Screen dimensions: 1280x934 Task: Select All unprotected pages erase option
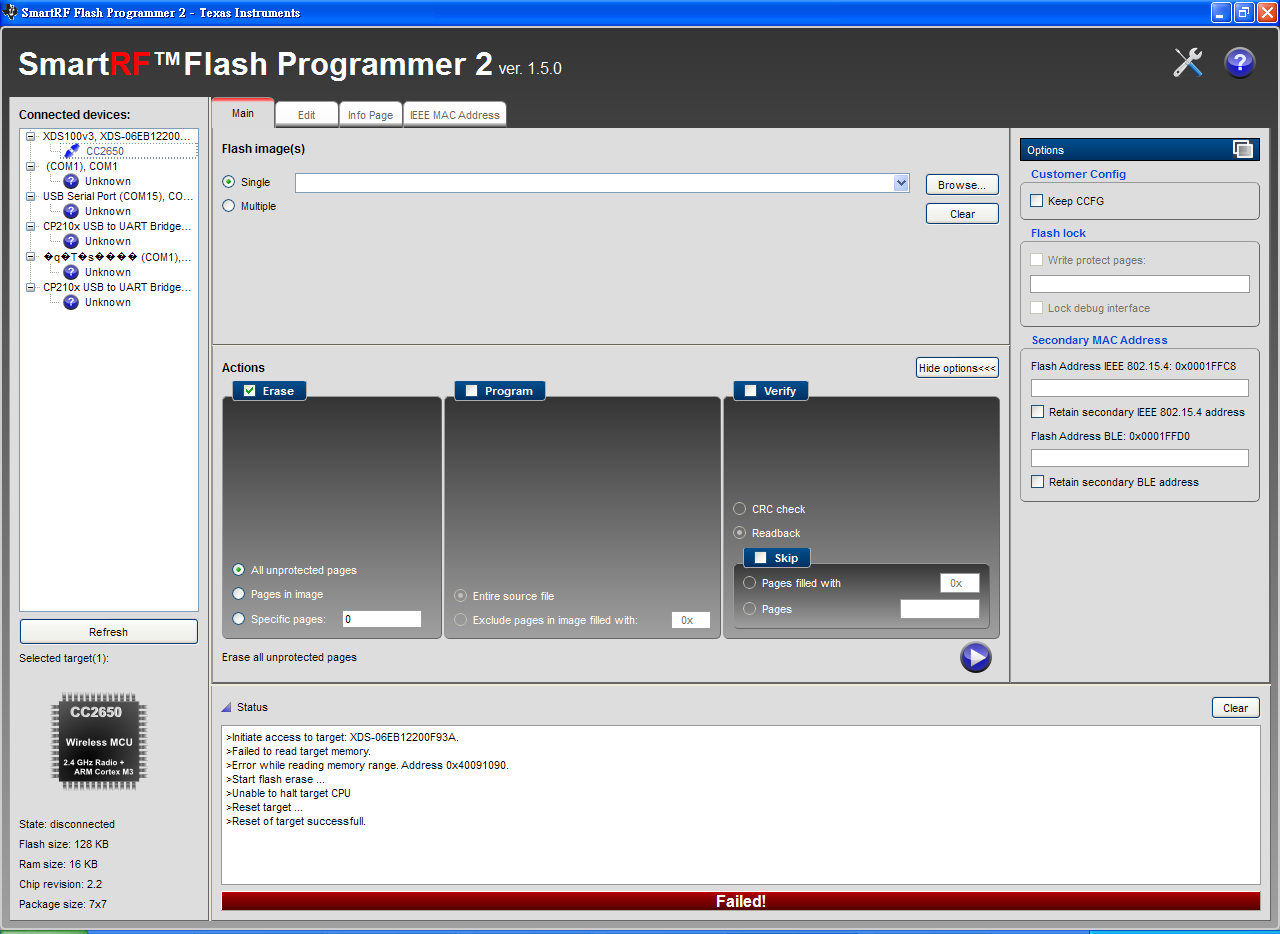point(238,570)
